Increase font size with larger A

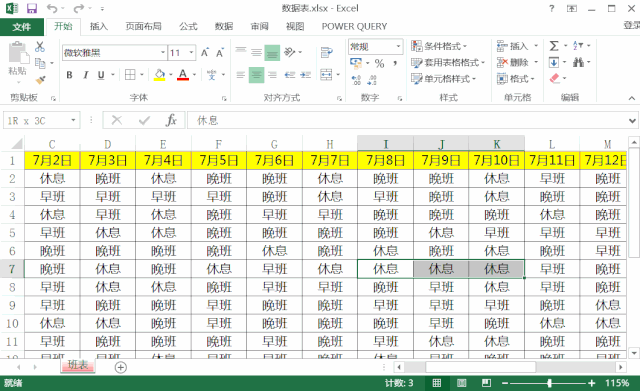[205, 53]
